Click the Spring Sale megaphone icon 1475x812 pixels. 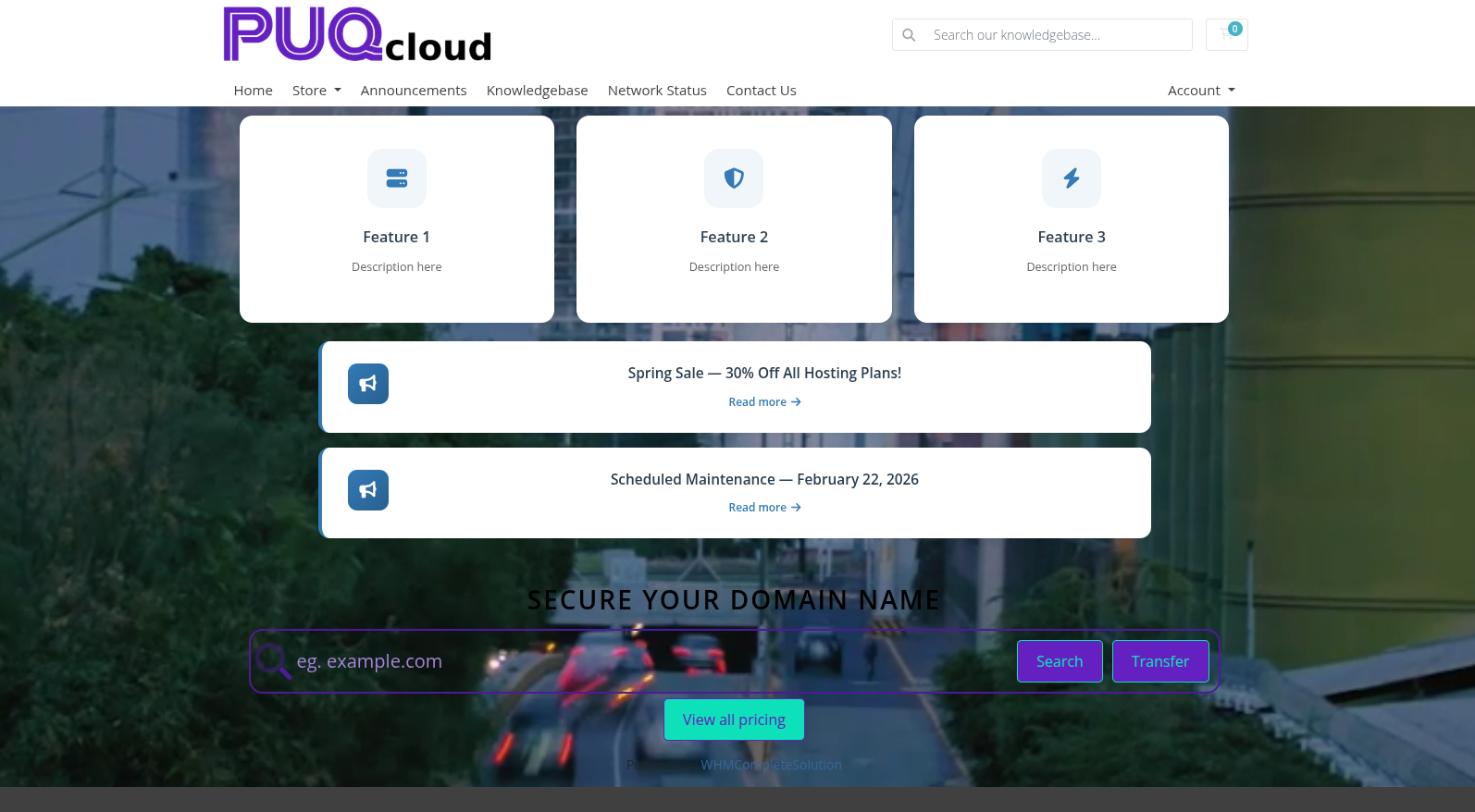(x=368, y=384)
